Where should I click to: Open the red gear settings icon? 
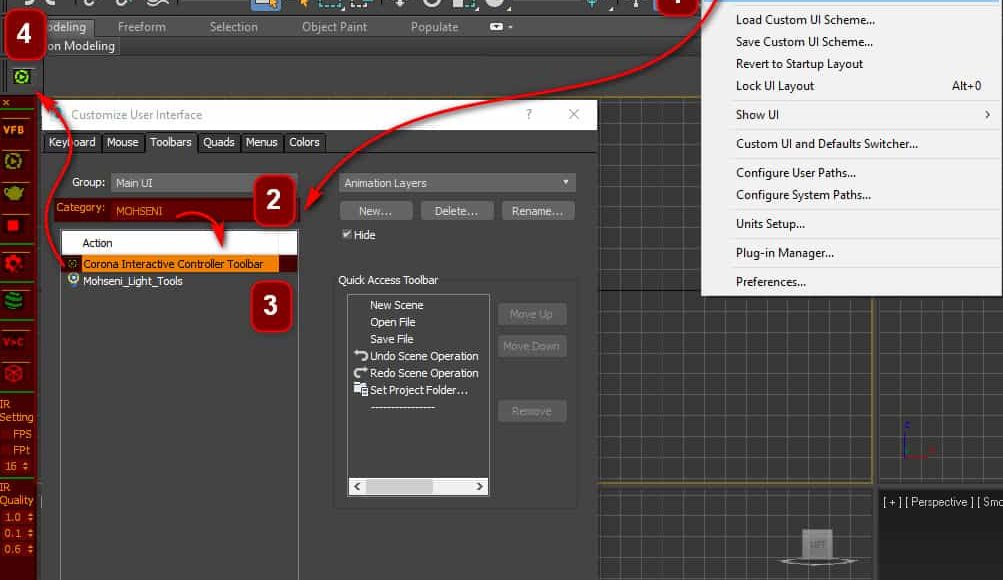click(14, 264)
